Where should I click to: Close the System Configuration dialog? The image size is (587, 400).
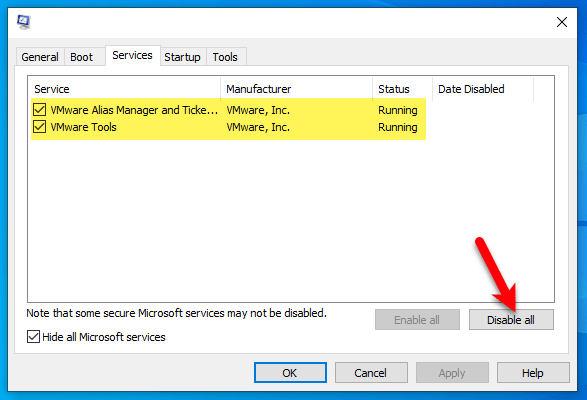click(x=562, y=22)
